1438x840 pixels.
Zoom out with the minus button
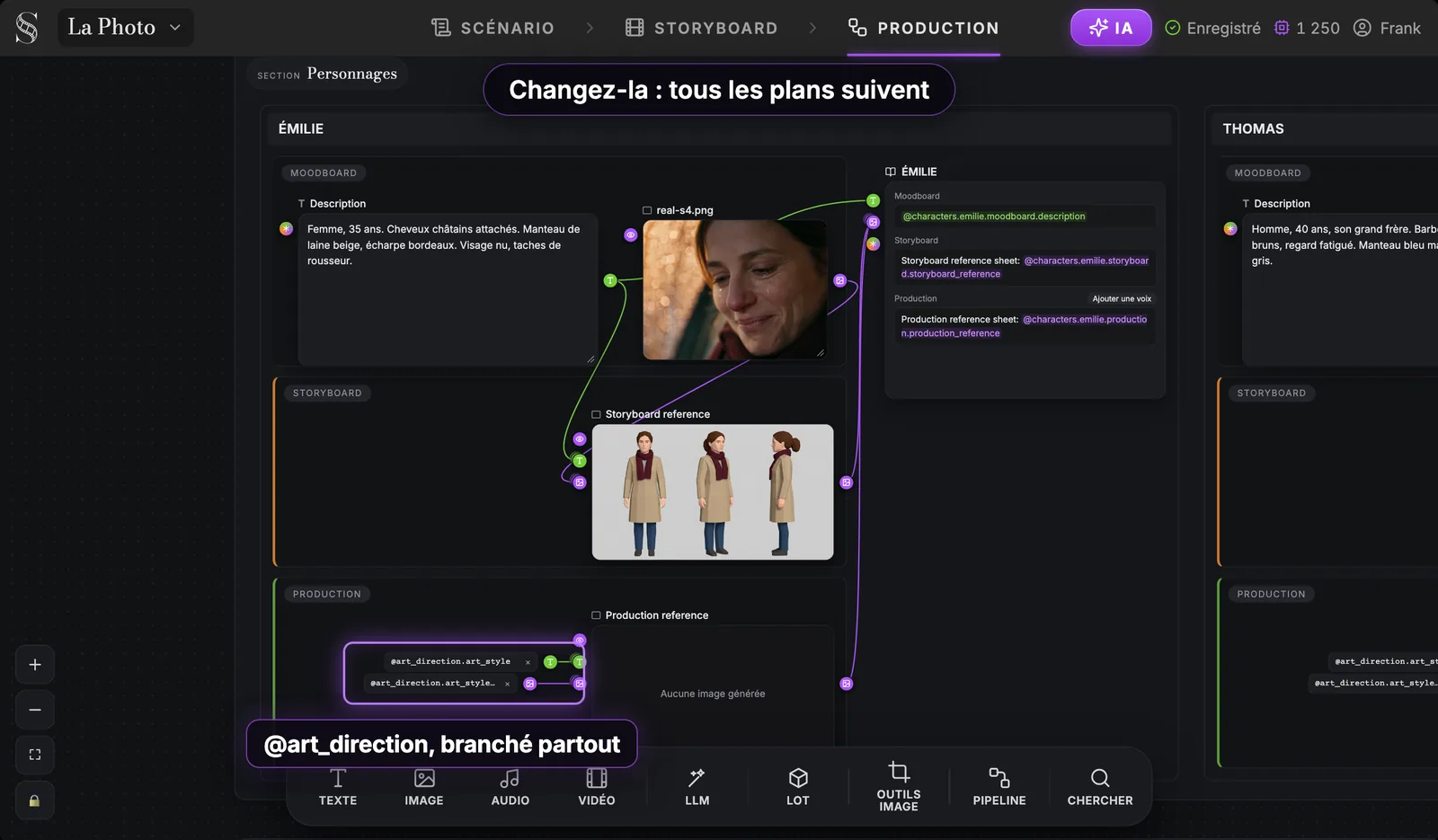pos(35,710)
